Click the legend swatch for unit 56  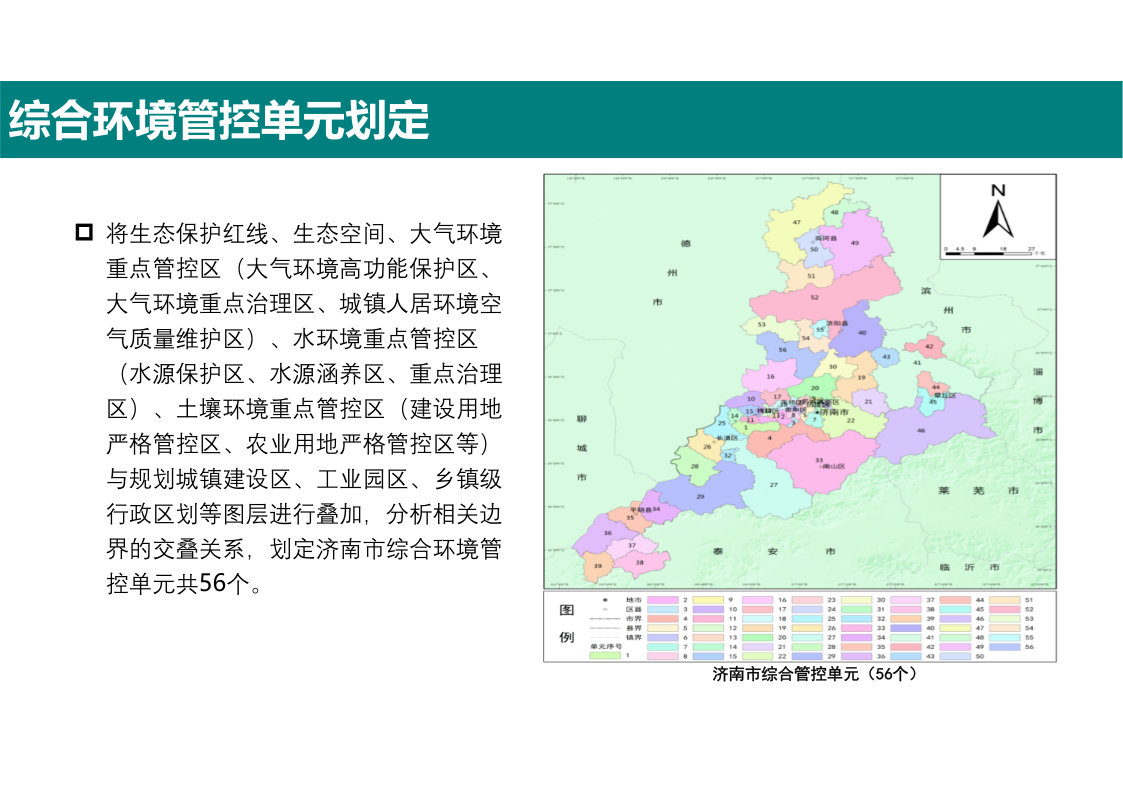click(1005, 647)
